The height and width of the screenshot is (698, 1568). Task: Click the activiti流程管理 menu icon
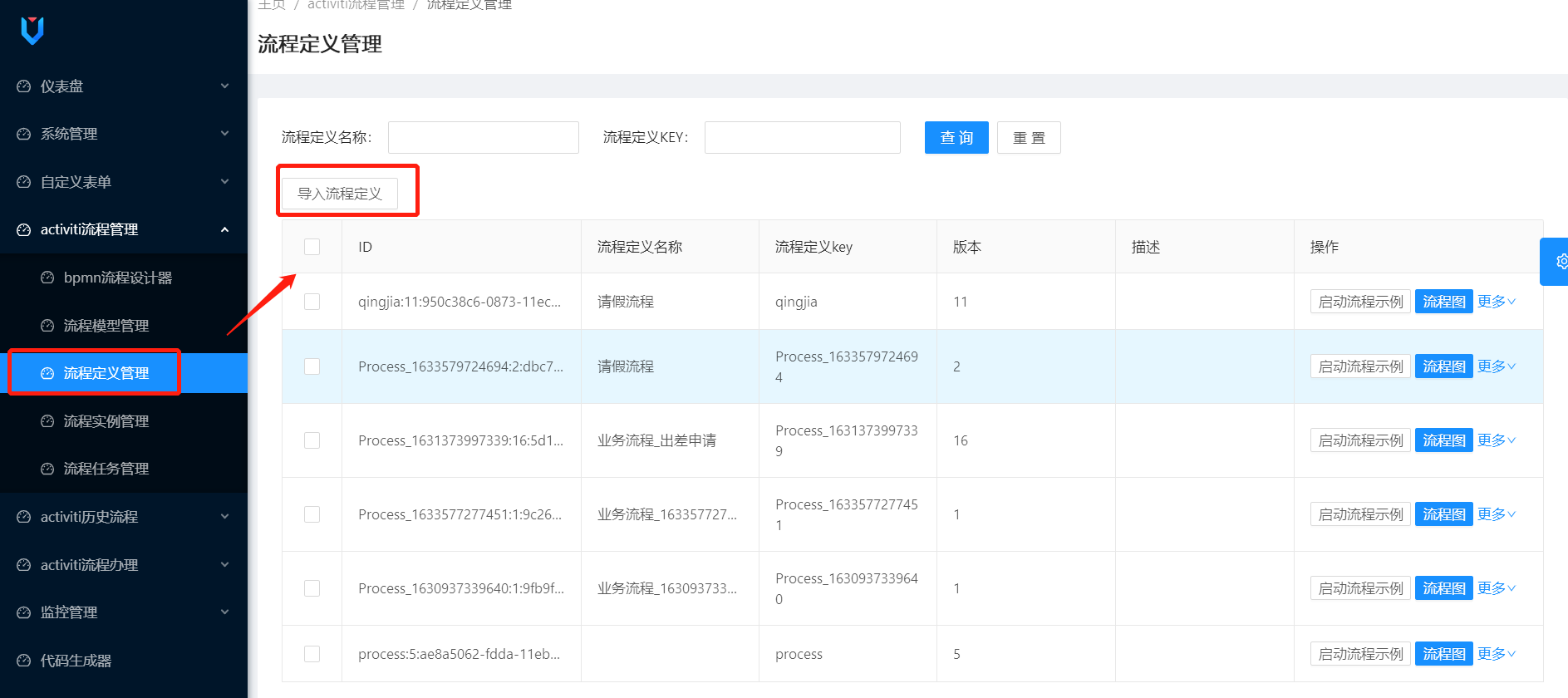pyautogui.click(x=24, y=229)
